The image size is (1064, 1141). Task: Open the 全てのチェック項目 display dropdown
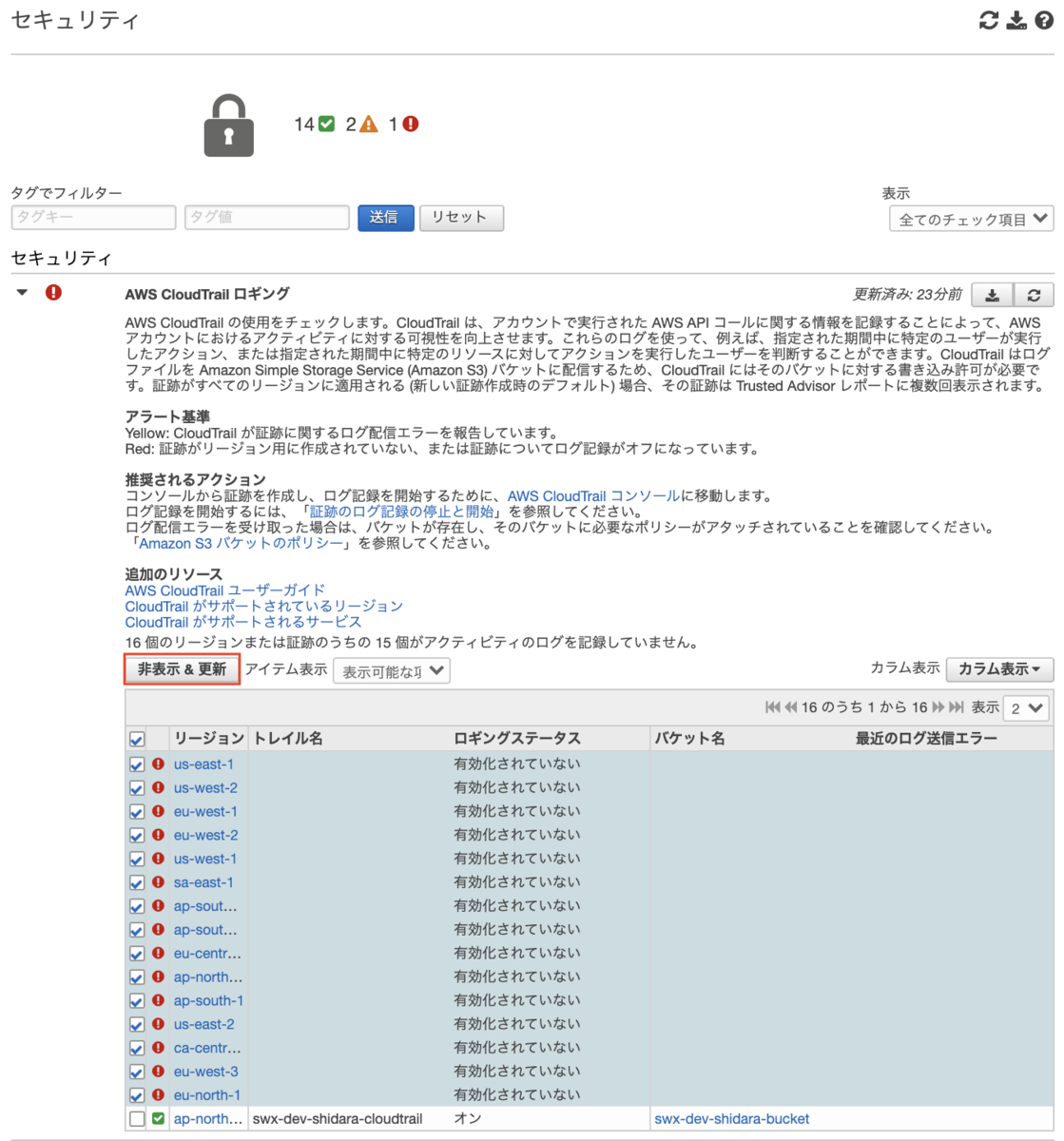pos(971,220)
